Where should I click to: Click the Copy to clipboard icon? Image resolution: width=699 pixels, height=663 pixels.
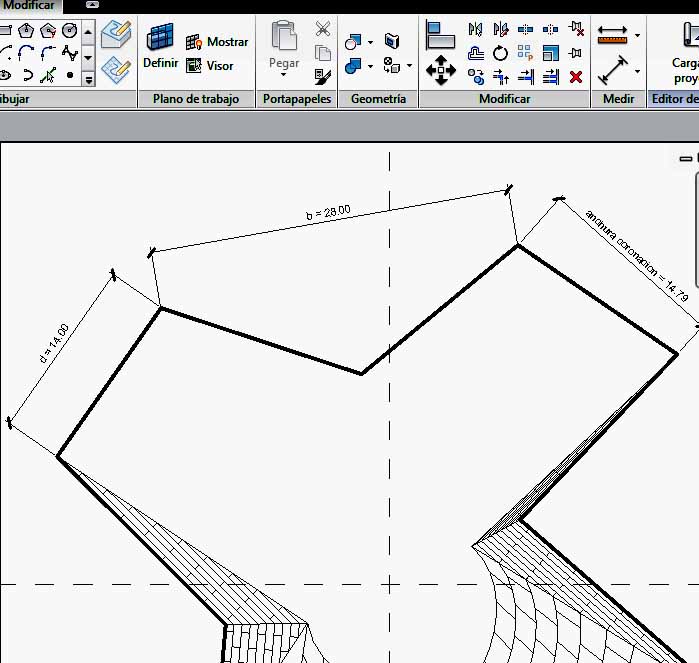tap(322, 52)
